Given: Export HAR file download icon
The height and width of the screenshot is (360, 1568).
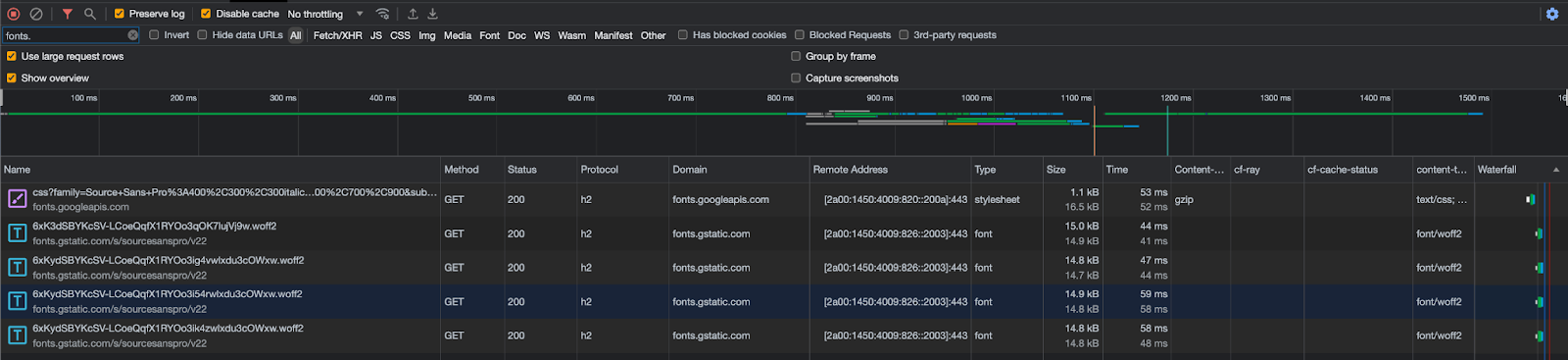Looking at the screenshot, I should coord(432,14).
